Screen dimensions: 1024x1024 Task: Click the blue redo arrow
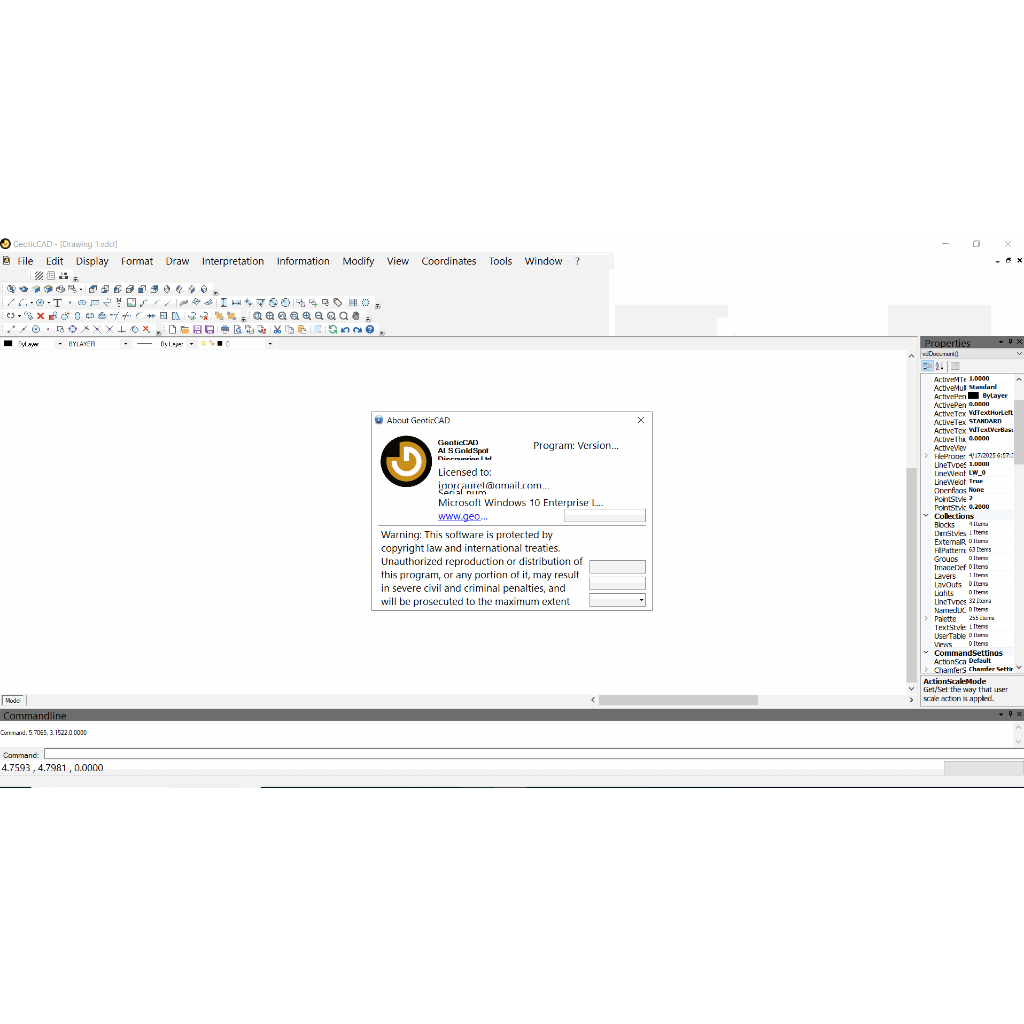click(x=358, y=330)
